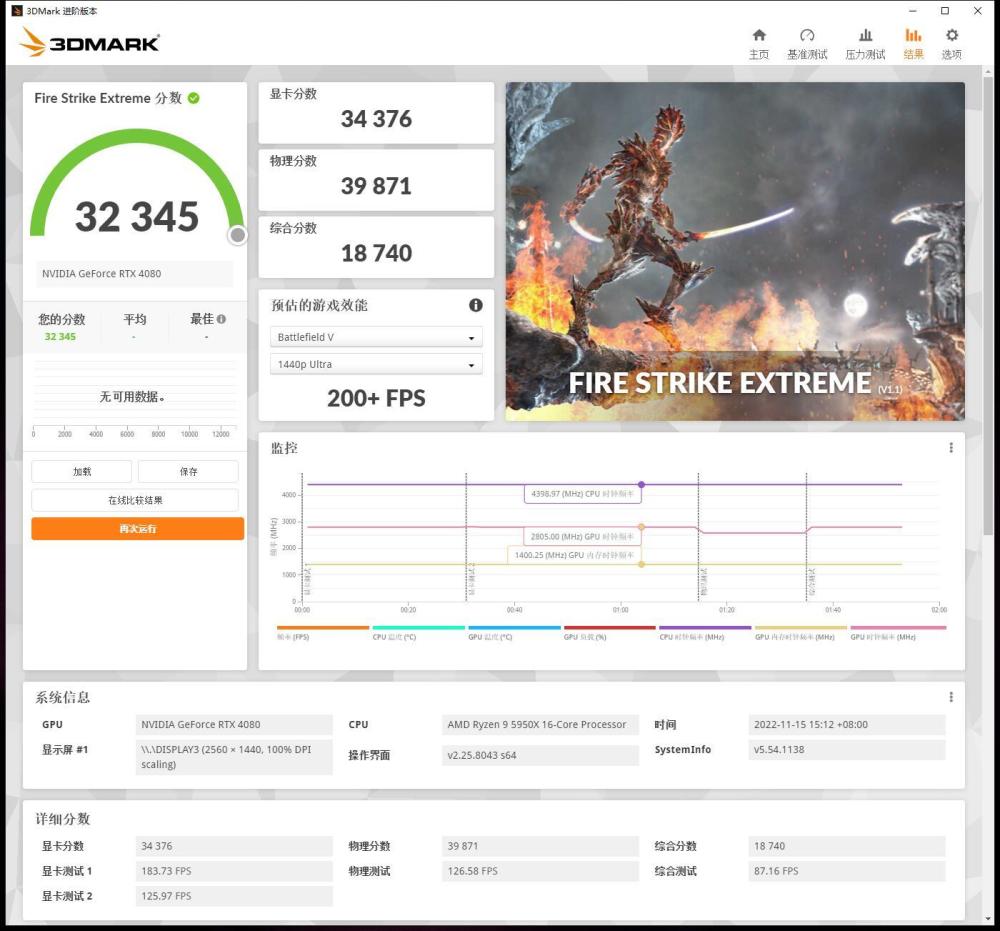Screen dimensions: 1000x931
Task: Click the 200+ FPS estimate
Action: (x=376, y=398)
